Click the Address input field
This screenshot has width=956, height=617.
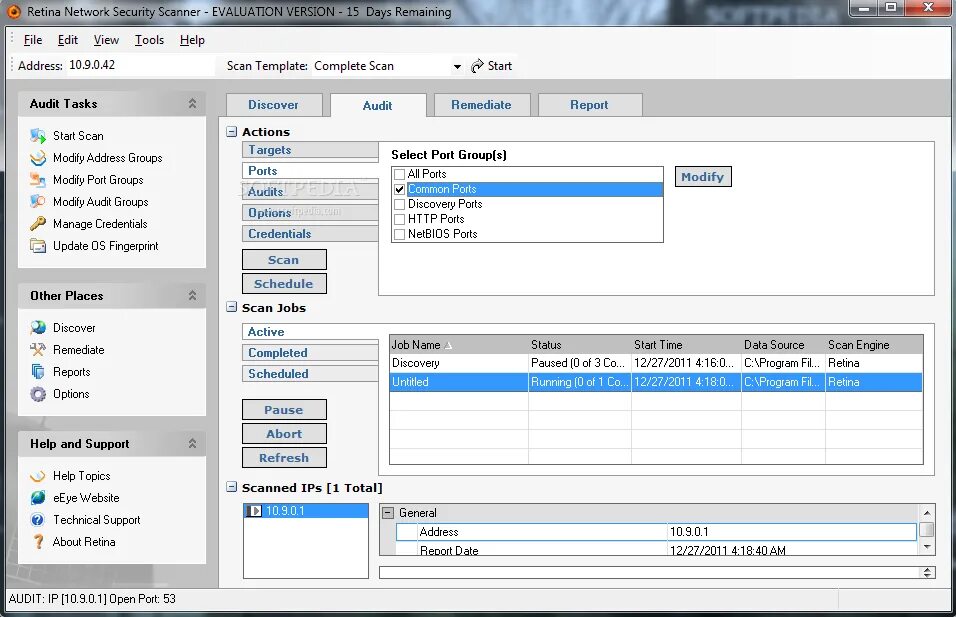point(140,65)
